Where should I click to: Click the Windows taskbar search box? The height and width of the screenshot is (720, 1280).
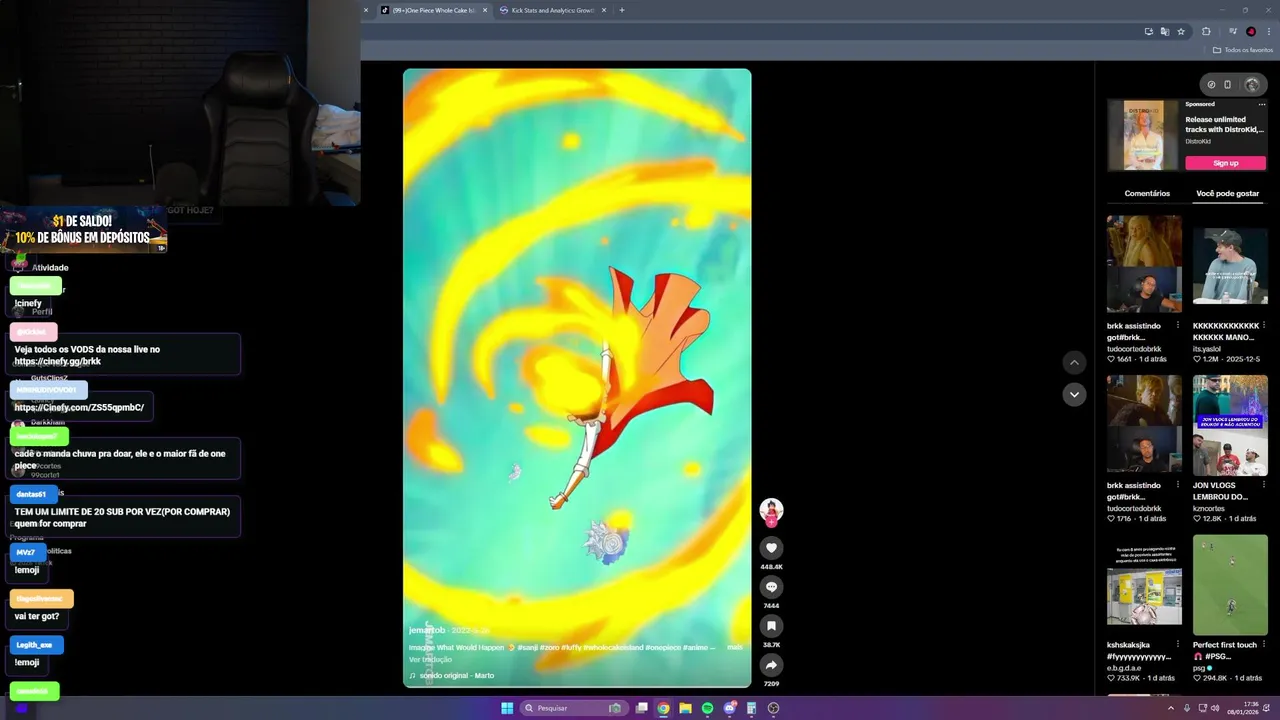click(575, 708)
